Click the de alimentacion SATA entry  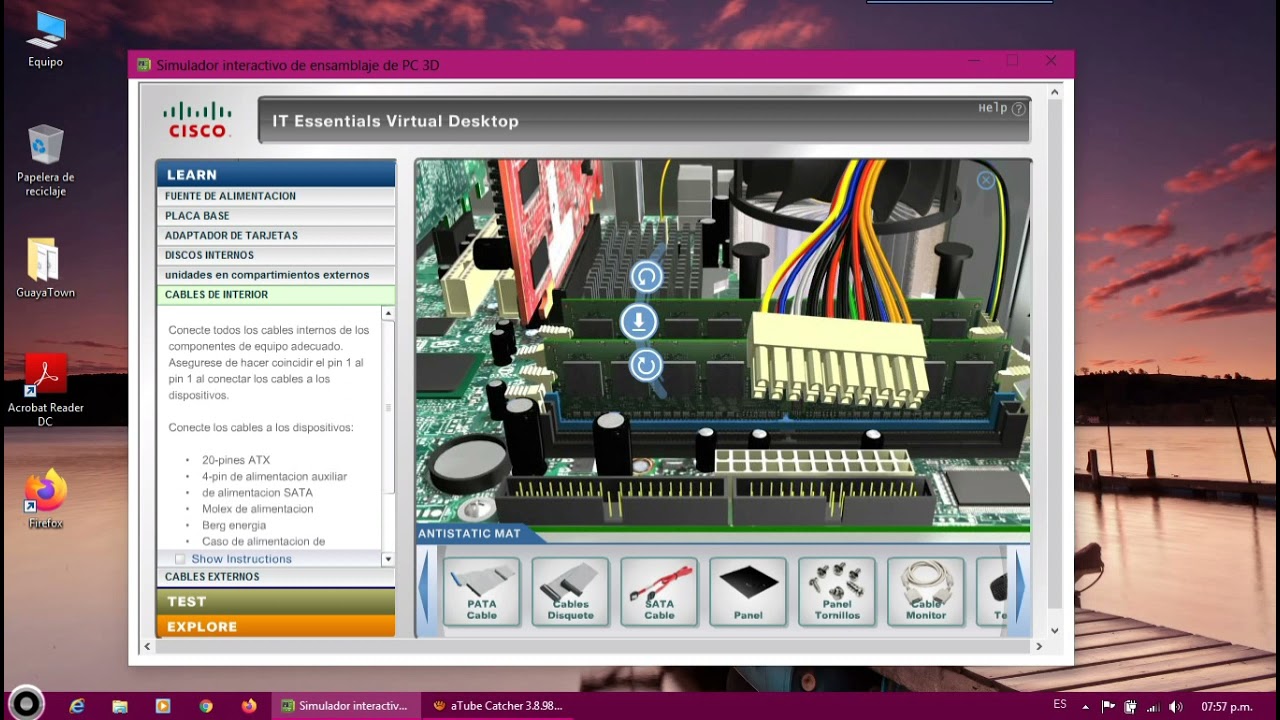click(x=257, y=493)
